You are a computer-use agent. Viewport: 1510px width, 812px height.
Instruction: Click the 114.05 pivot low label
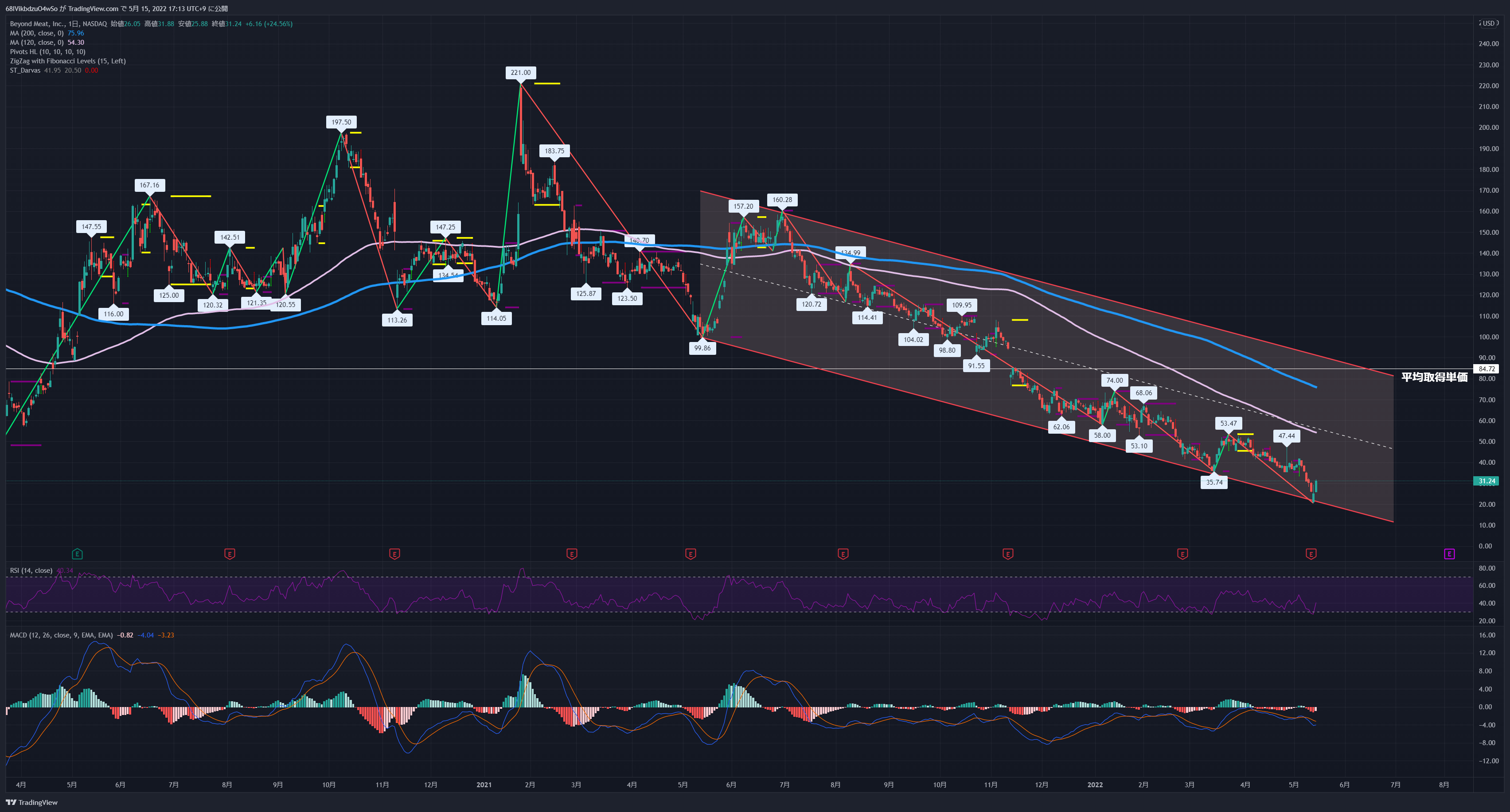point(496,318)
